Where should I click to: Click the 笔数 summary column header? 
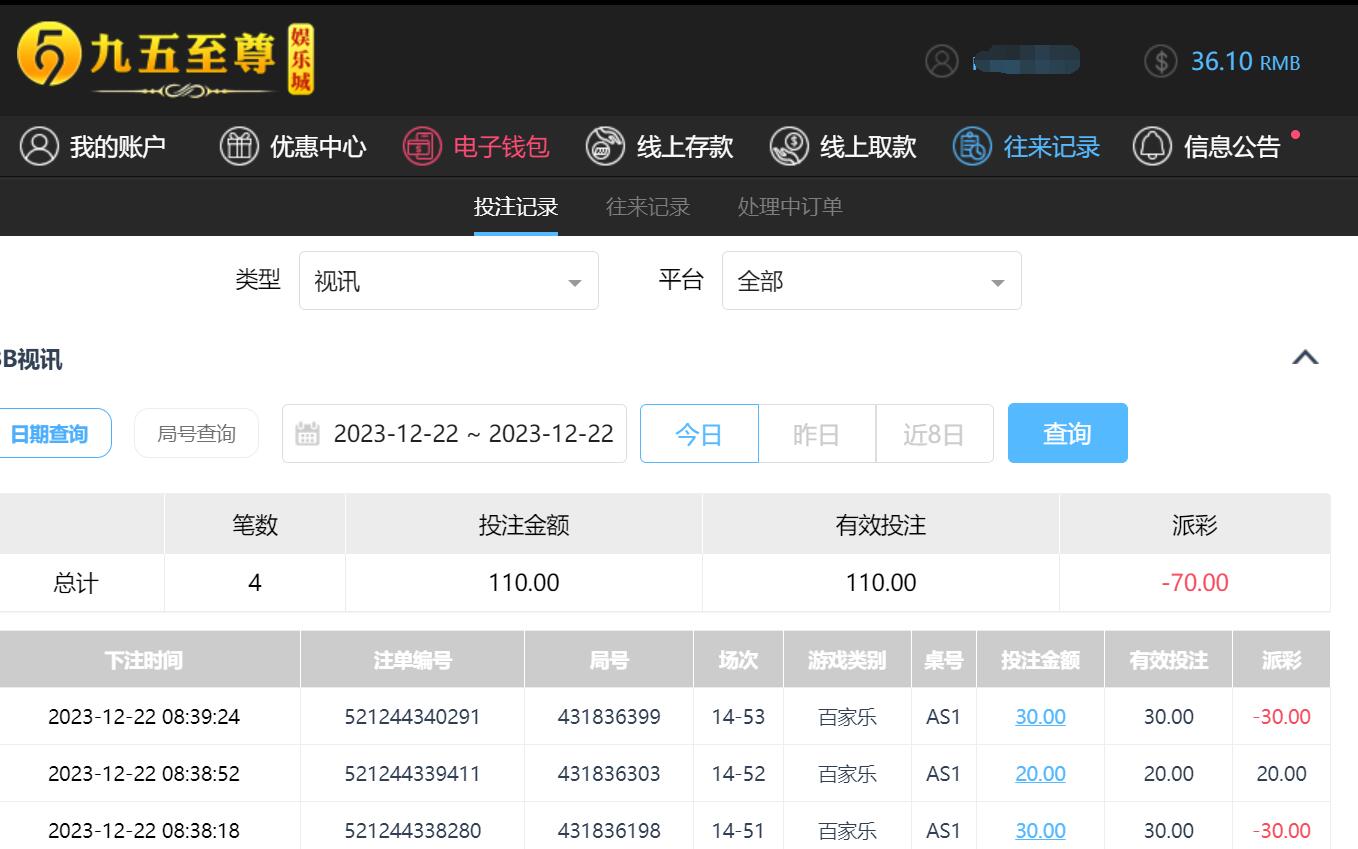tap(255, 525)
